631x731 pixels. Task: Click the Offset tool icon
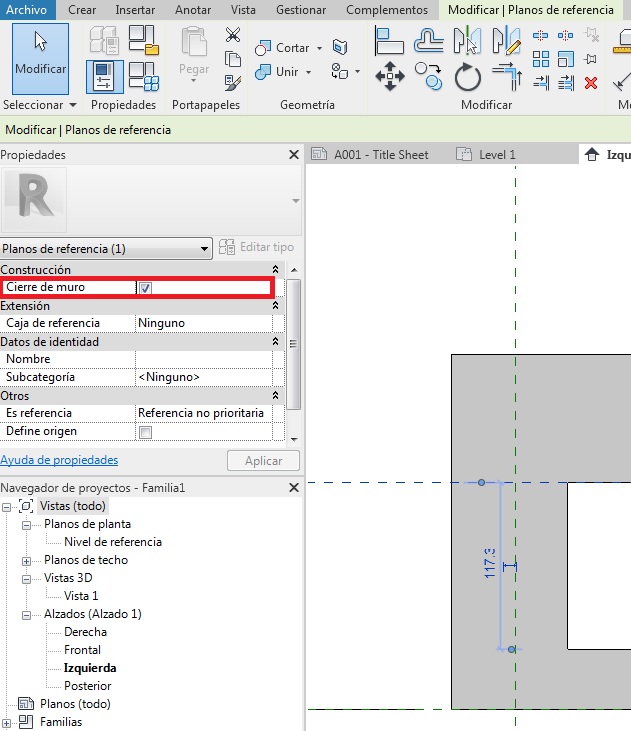[x=429, y=41]
